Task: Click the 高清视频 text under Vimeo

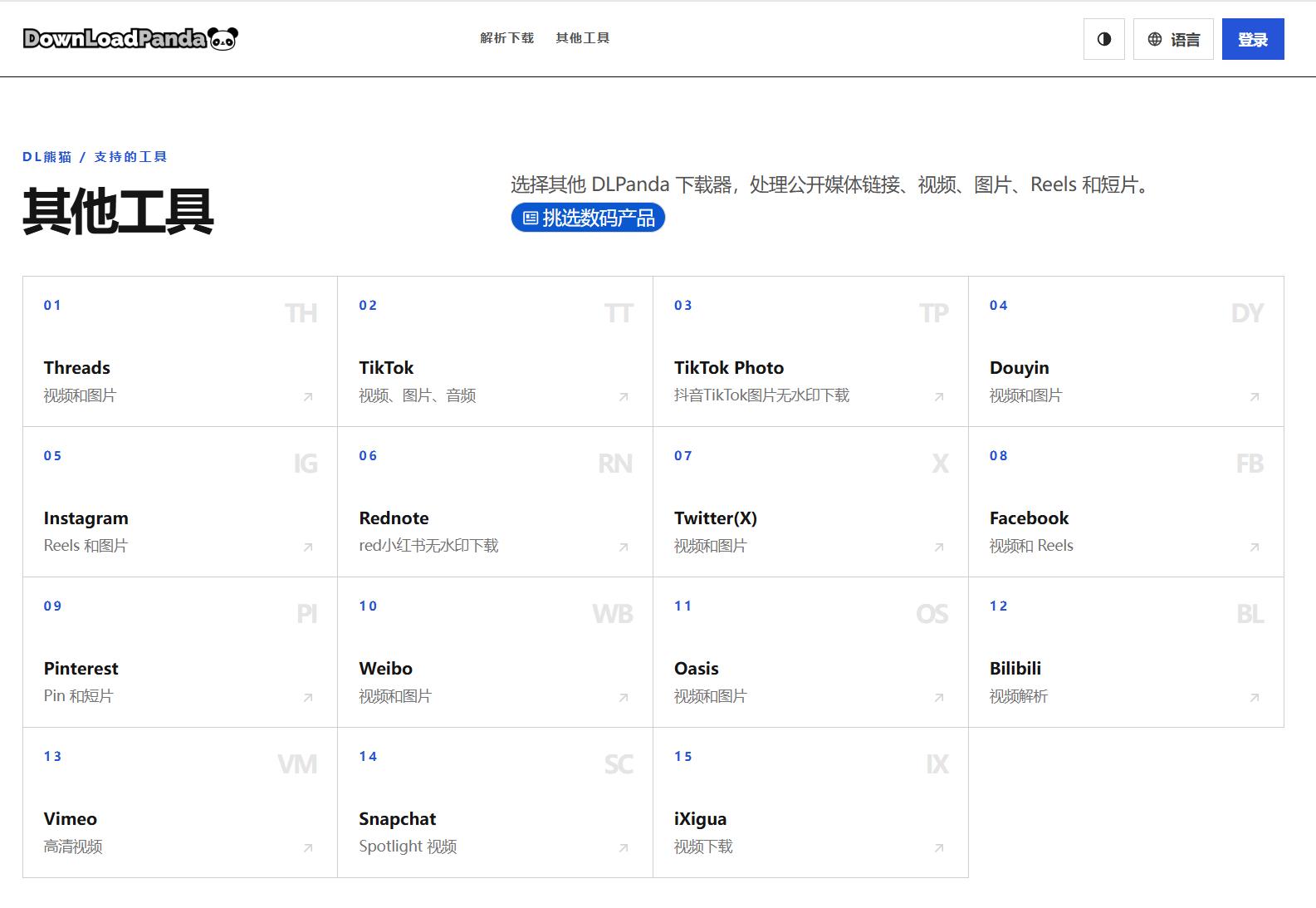Action: (73, 847)
